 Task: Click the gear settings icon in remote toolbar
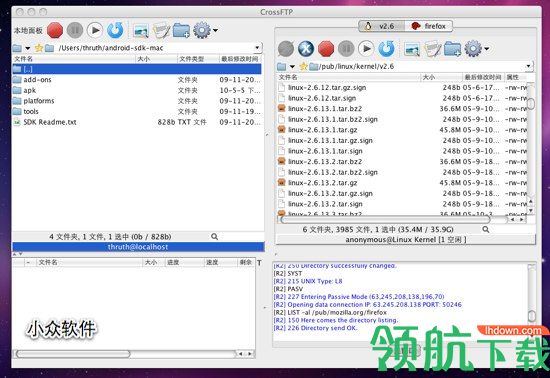coord(473,49)
